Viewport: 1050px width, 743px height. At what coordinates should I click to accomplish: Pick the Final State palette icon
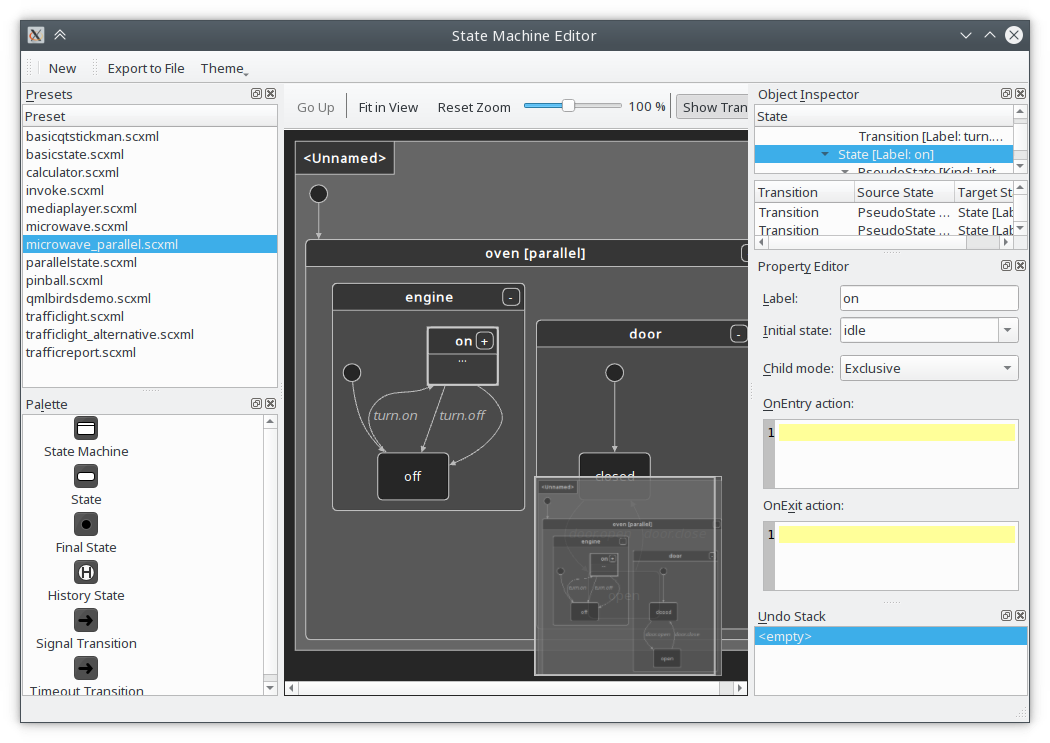tap(86, 524)
